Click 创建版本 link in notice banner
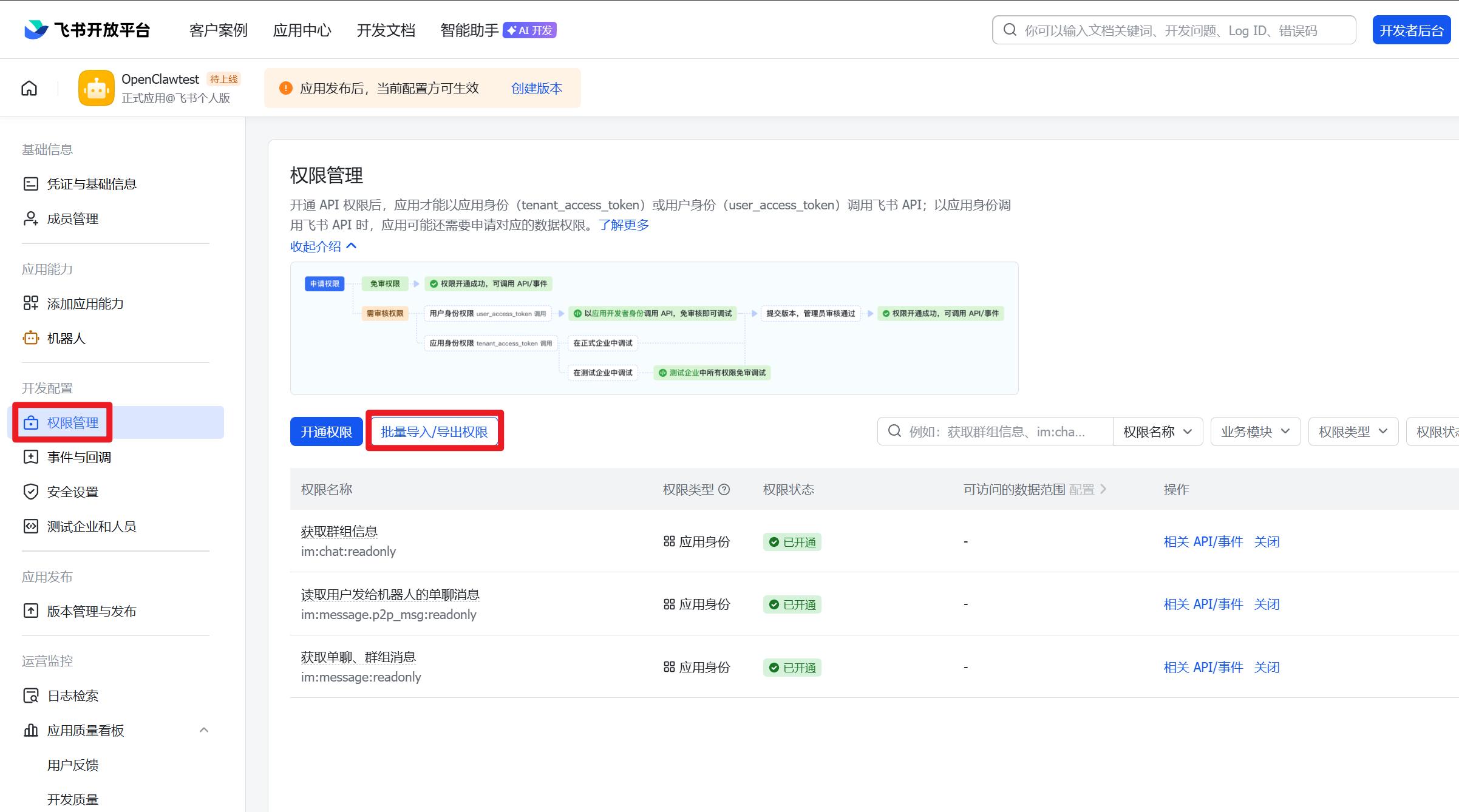 click(x=537, y=89)
